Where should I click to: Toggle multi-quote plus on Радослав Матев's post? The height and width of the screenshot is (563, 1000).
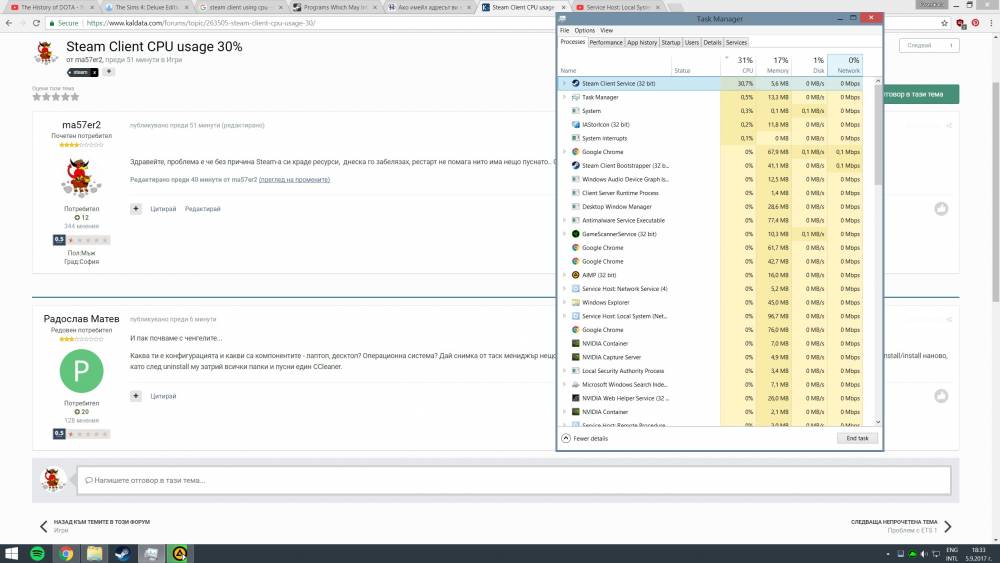[136, 396]
